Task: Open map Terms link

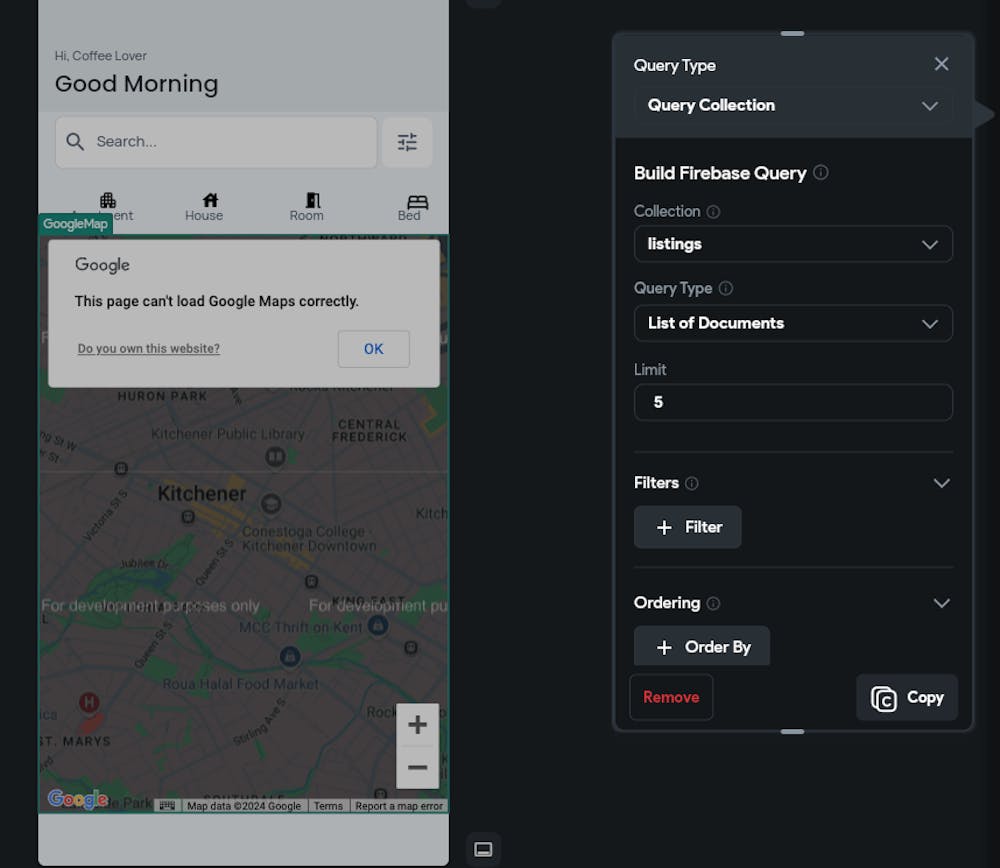Action: tap(328, 806)
